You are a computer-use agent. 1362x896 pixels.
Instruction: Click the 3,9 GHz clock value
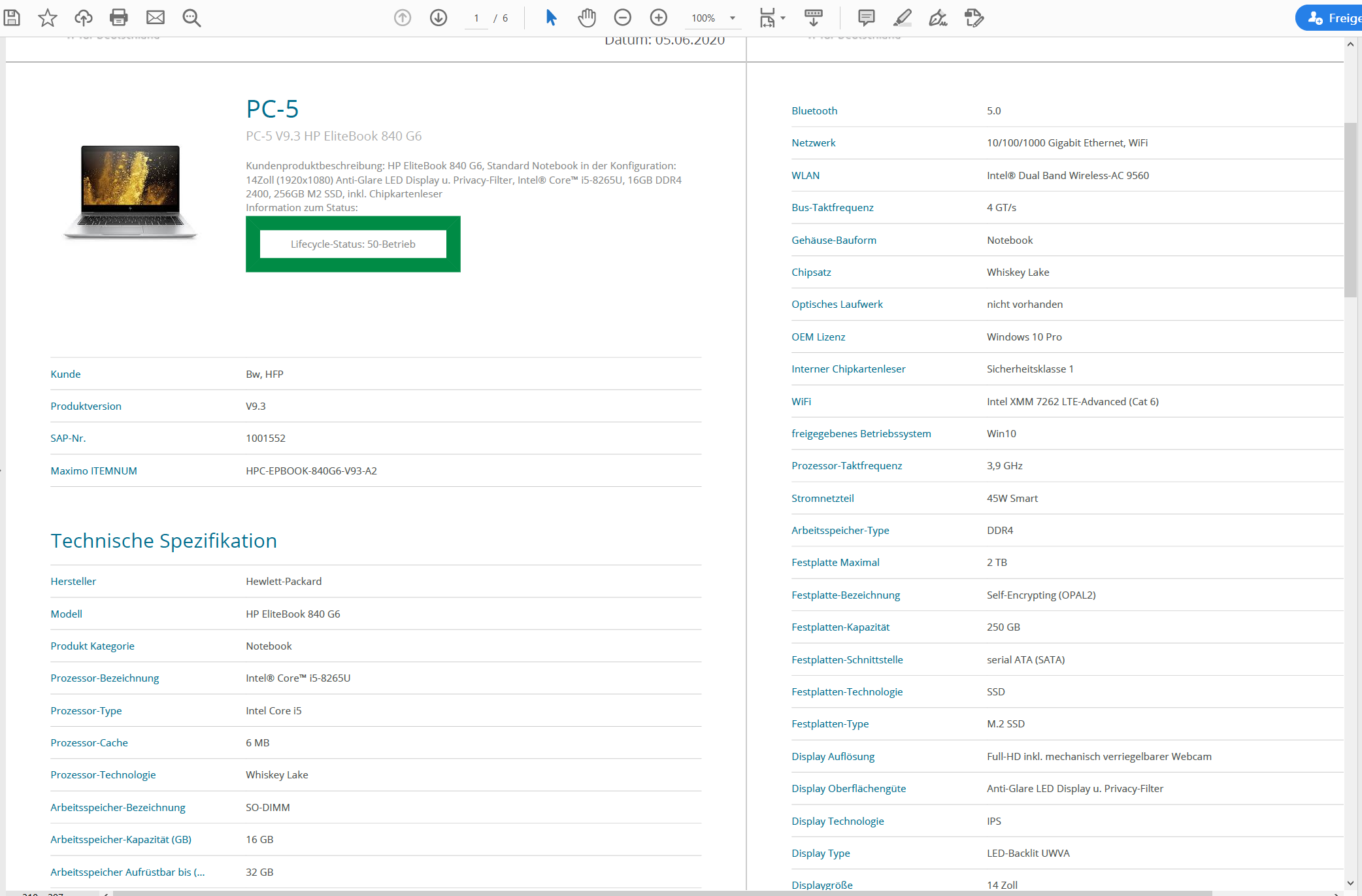point(1005,465)
